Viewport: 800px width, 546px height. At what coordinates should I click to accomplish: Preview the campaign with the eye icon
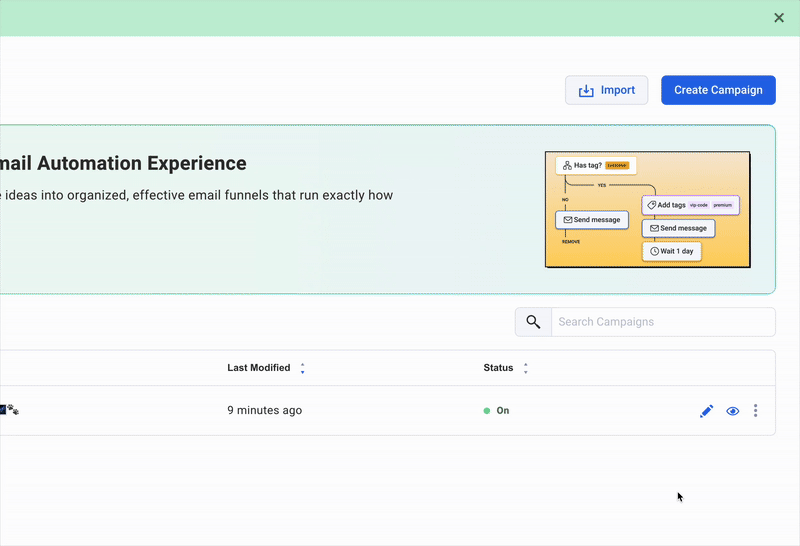pyautogui.click(x=733, y=411)
